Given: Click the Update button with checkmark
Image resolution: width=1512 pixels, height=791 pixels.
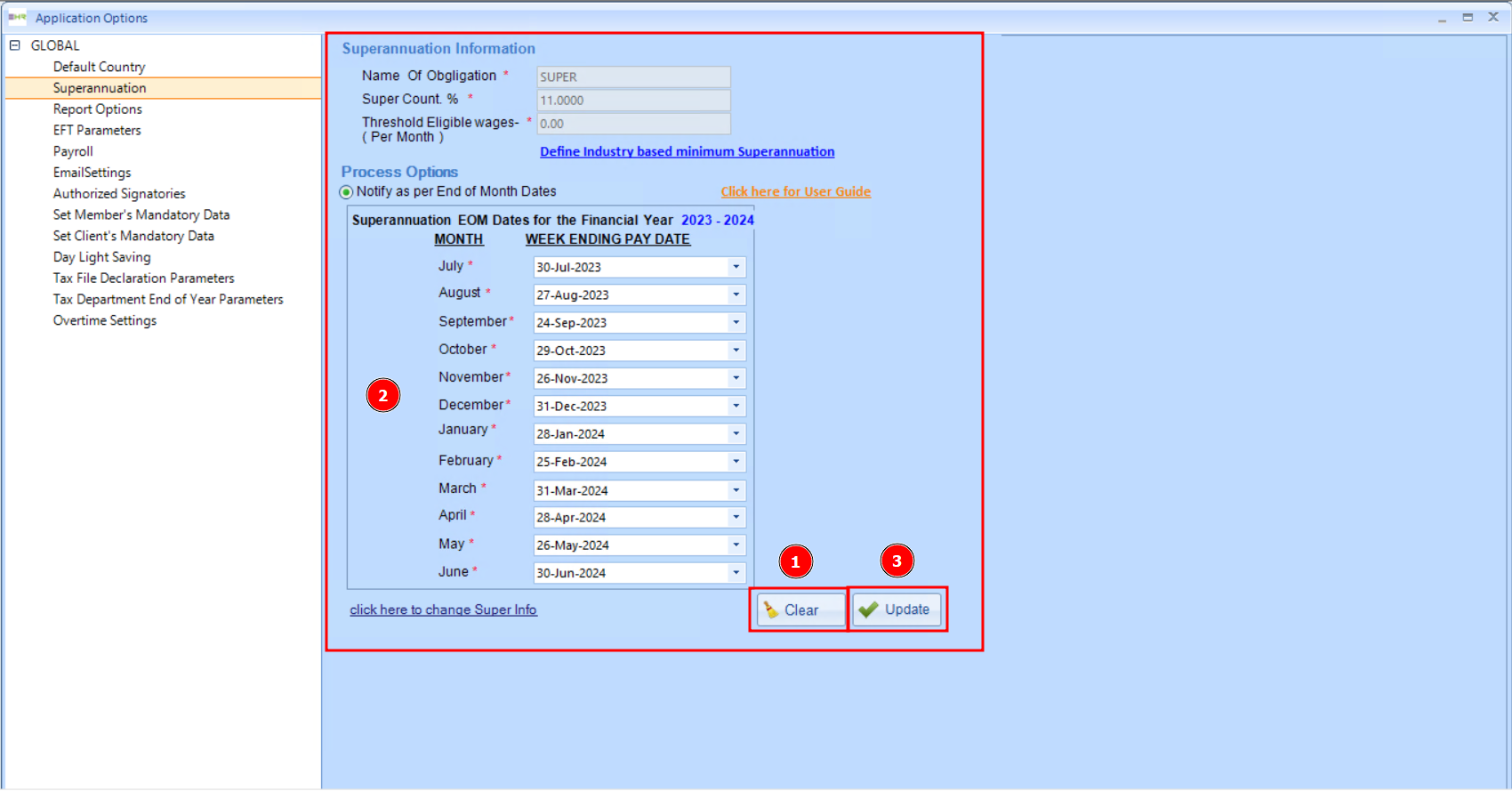Looking at the screenshot, I should (897, 609).
